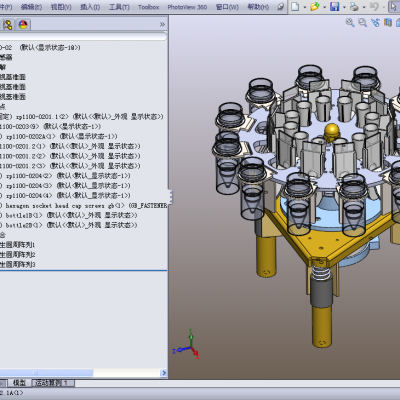Select the 1100-0201.2<2> component
Image resolution: width=400 pixels, height=400 pixels.
(70, 156)
